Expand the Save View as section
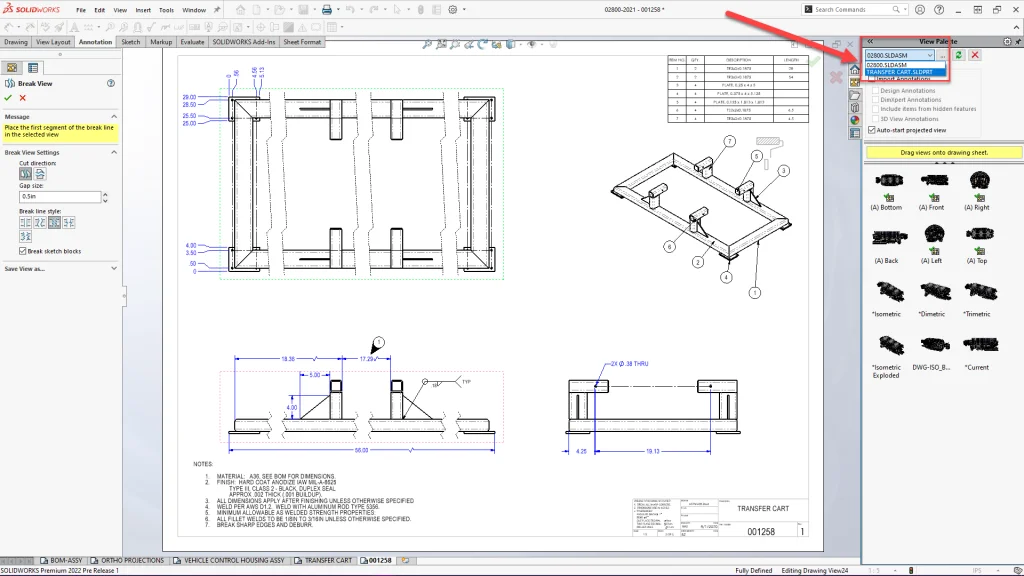The width and height of the screenshot is (1024, 576). pyautogui.click(x=114, y=268)
